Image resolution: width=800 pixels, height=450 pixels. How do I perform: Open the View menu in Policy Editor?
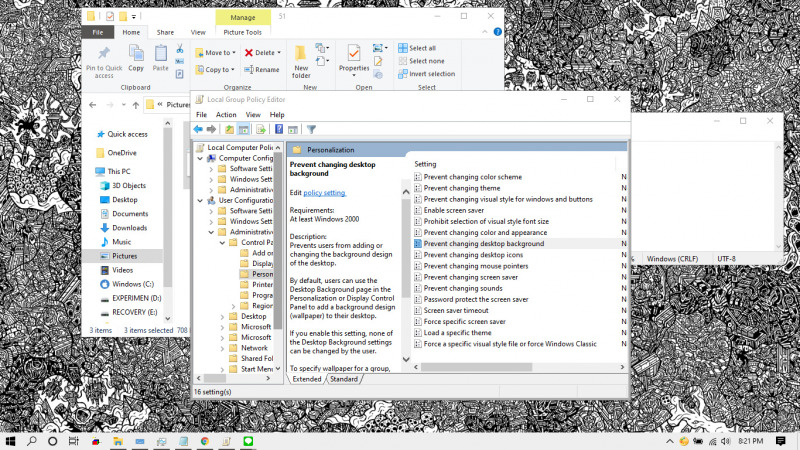coord(253,115)
